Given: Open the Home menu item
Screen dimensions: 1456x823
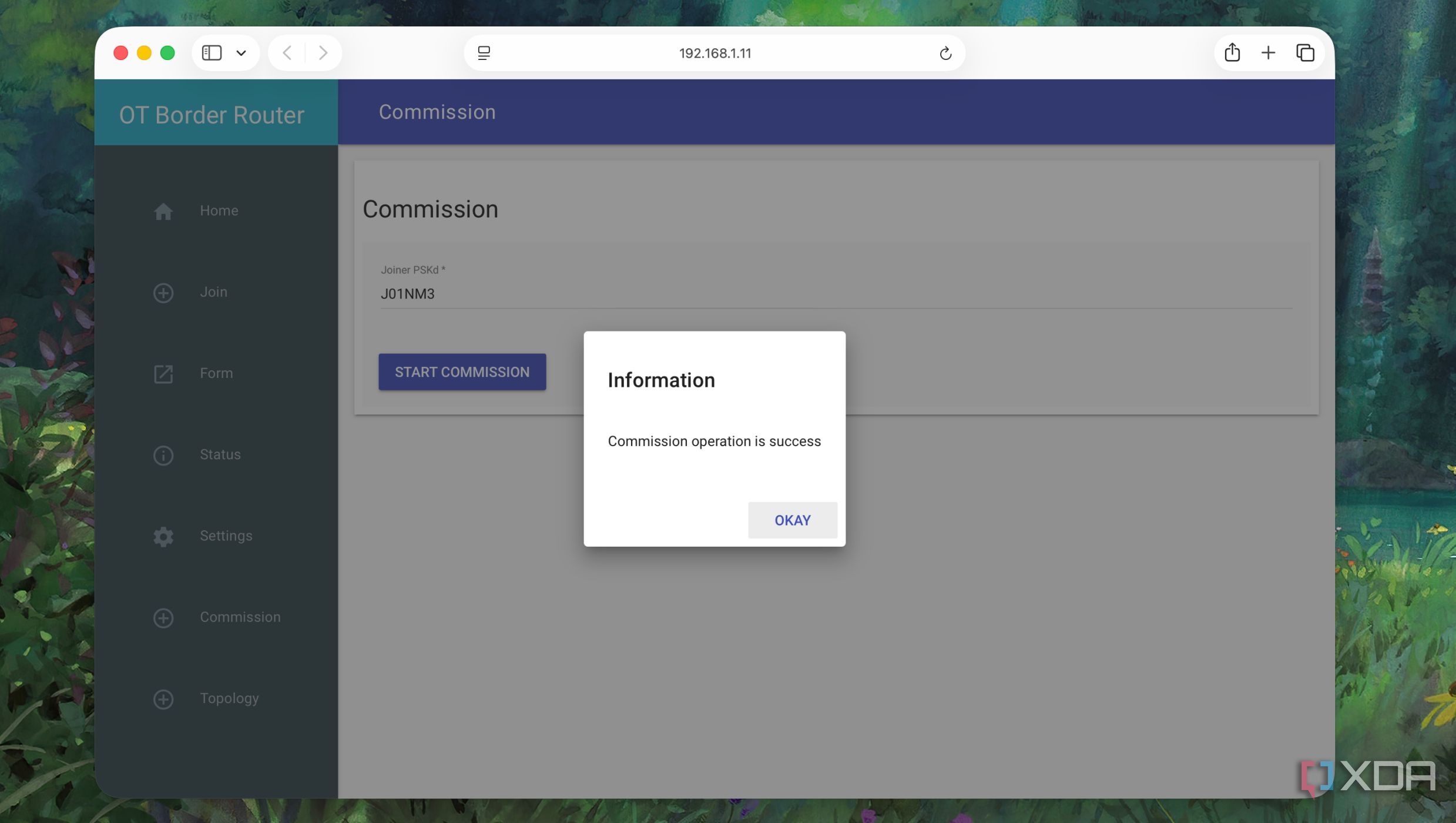Looking at the screenshot, I should tap(219, 210).
